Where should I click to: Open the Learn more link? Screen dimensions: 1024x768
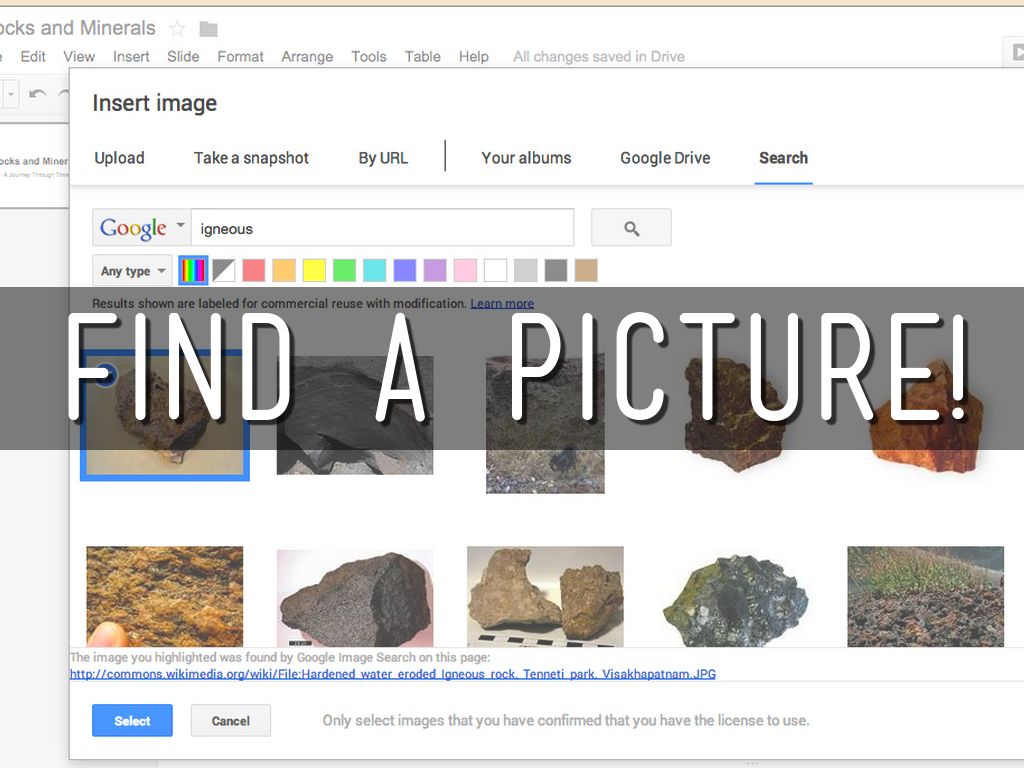(502, 303)
